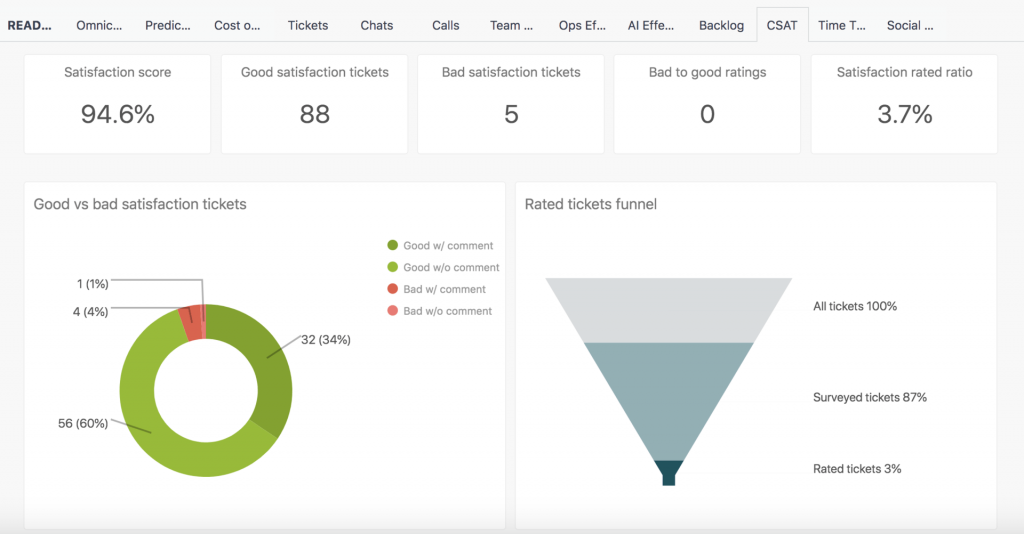Open the Satisfaction rated ratio 3.7% card

tap(904, 104)
